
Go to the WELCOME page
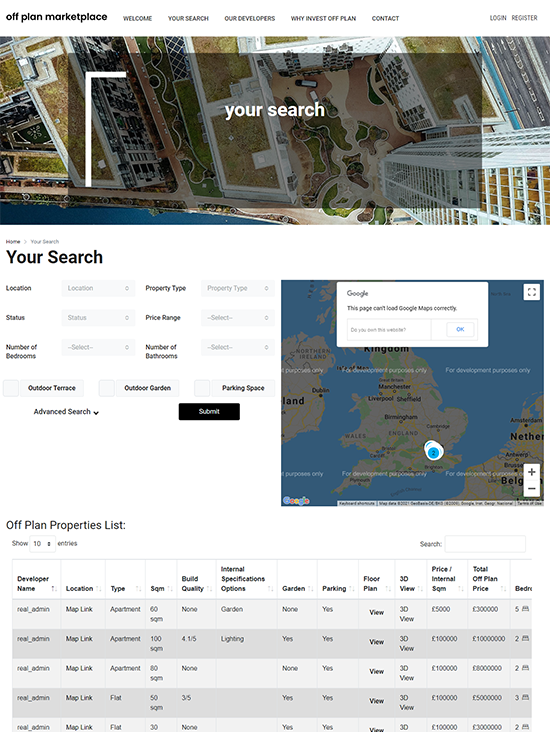tap(137, 19)
